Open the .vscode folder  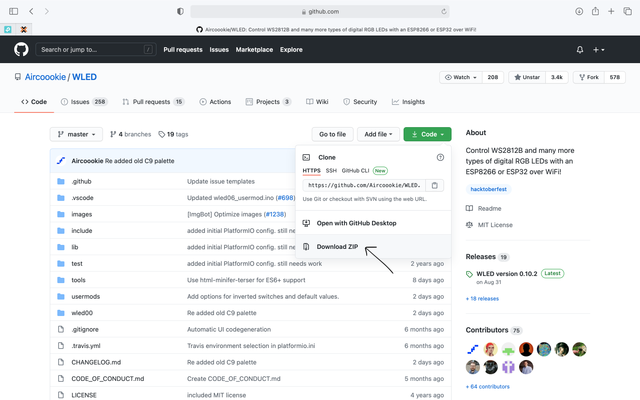pyautogui.click(x=82, y=198)
